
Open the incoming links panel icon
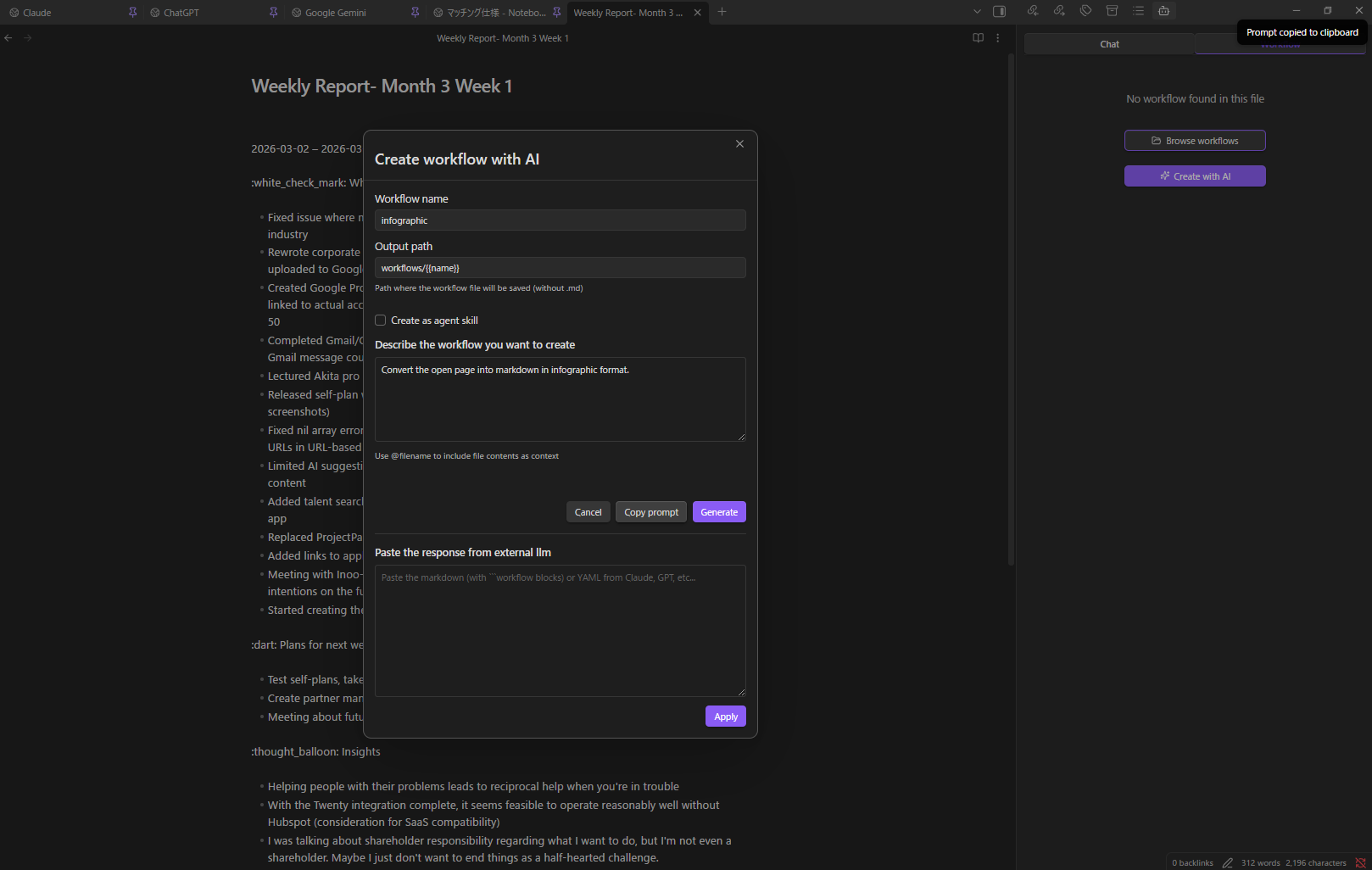pos(1033,10)
